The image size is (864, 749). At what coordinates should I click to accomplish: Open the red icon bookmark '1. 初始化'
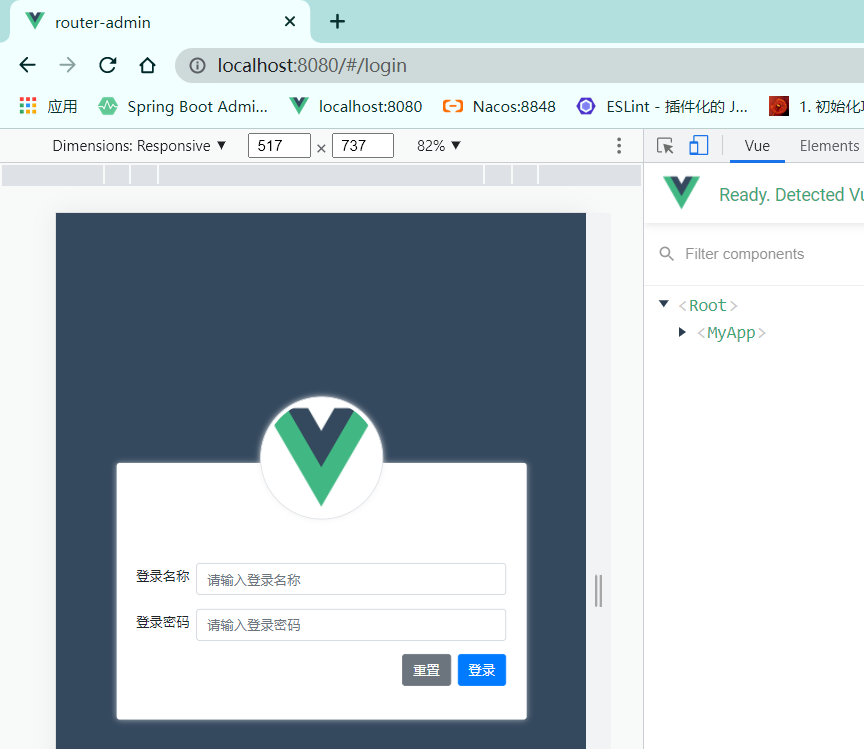coord(816,106)
